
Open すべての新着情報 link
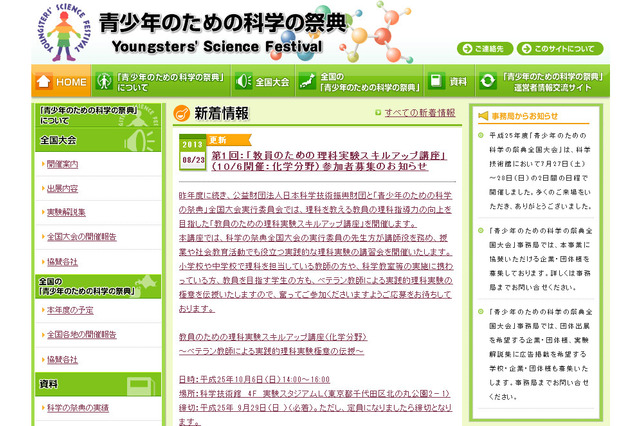pos(420,113)
